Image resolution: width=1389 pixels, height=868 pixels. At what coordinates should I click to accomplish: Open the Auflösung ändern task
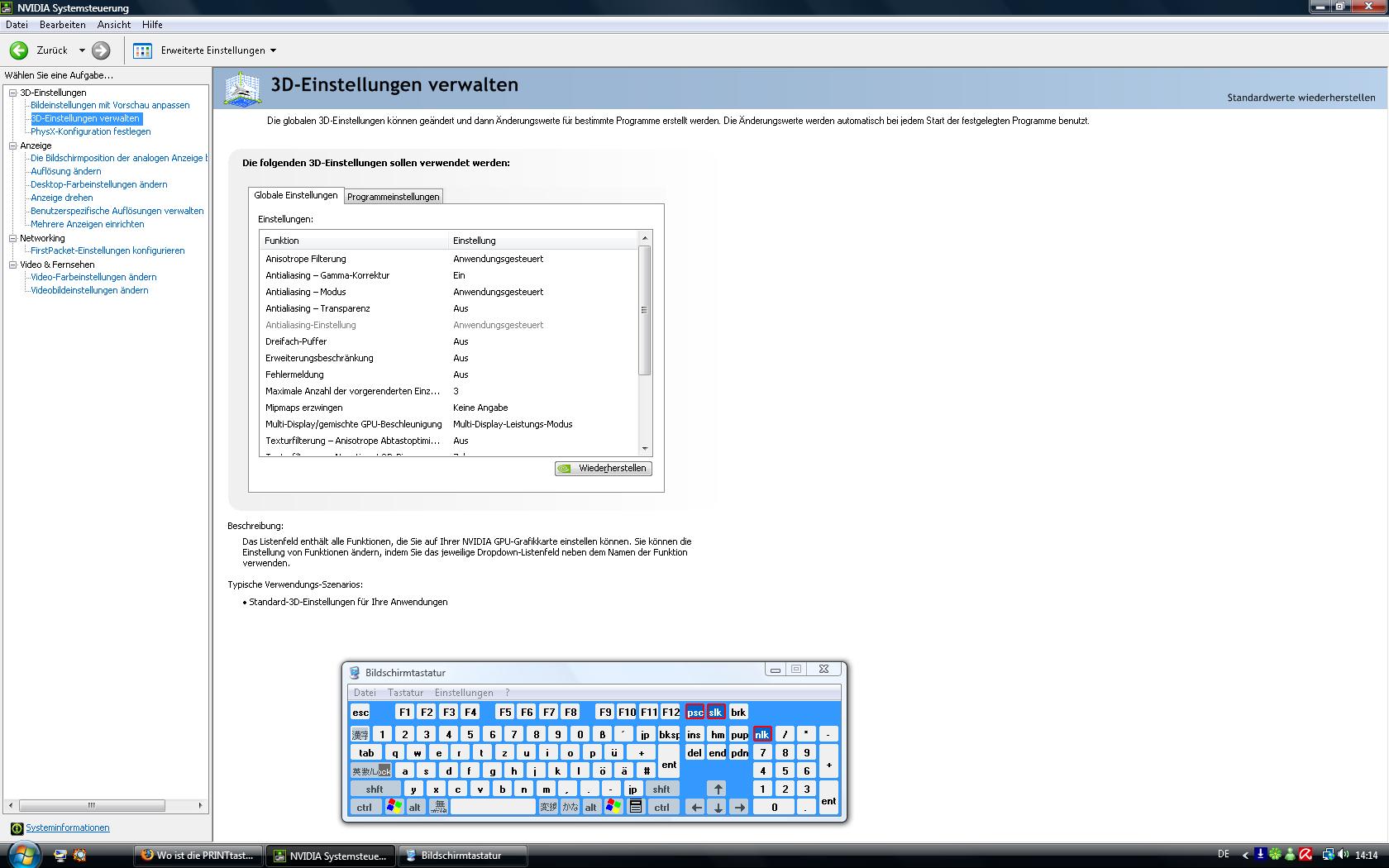pyautogui.click(x=66, y=171)
